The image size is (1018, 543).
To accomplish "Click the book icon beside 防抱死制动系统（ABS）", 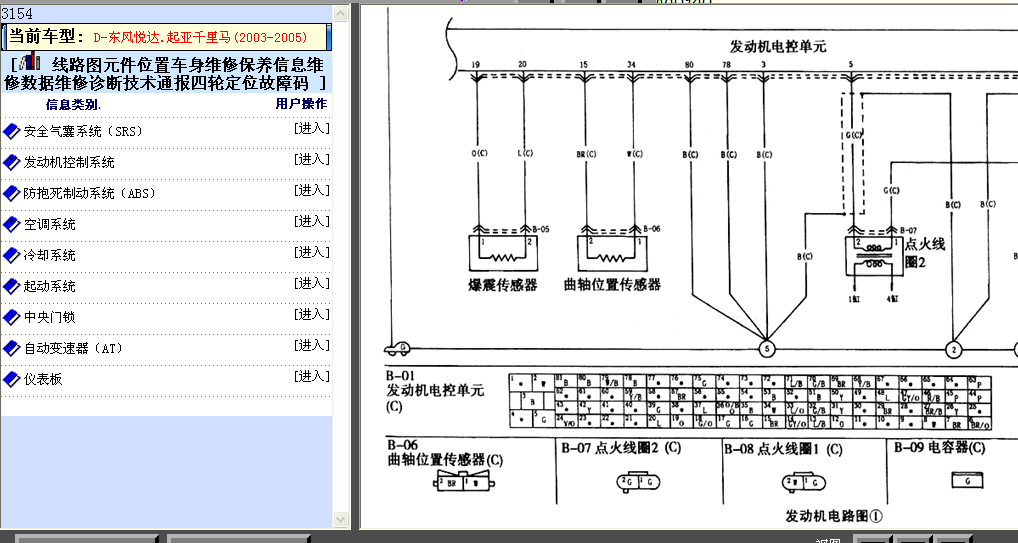I will click(12, 194).
